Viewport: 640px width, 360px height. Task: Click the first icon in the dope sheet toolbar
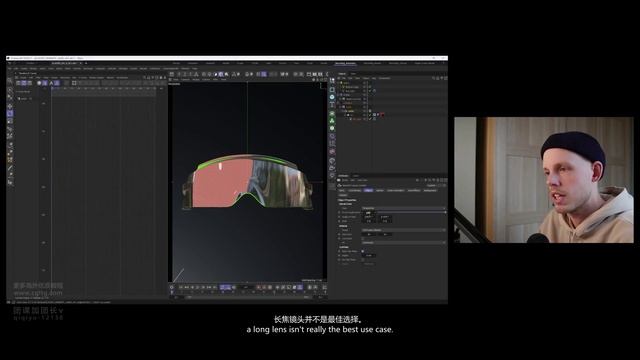point(18,83)
